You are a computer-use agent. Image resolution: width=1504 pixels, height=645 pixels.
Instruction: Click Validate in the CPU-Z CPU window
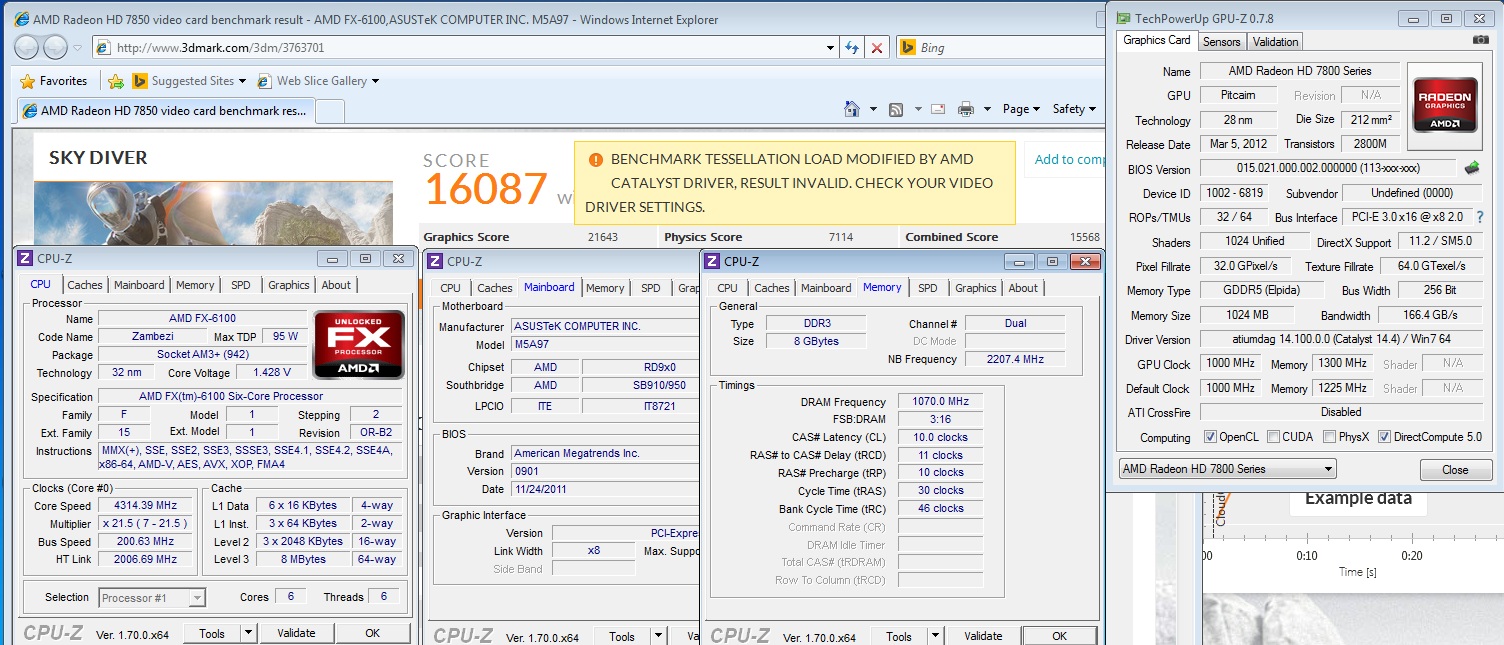(296, 633)
